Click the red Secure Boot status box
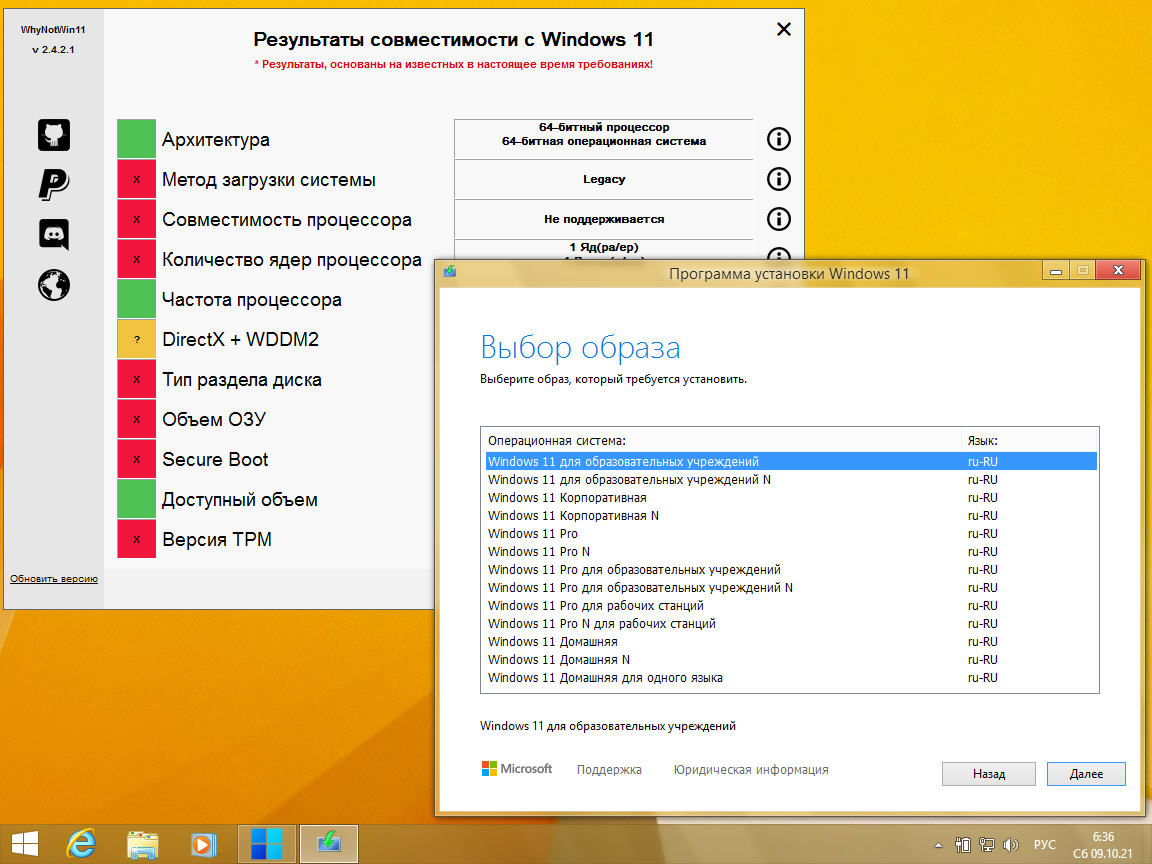This screenshot has height=864, width=1152. tap(136, 459)
